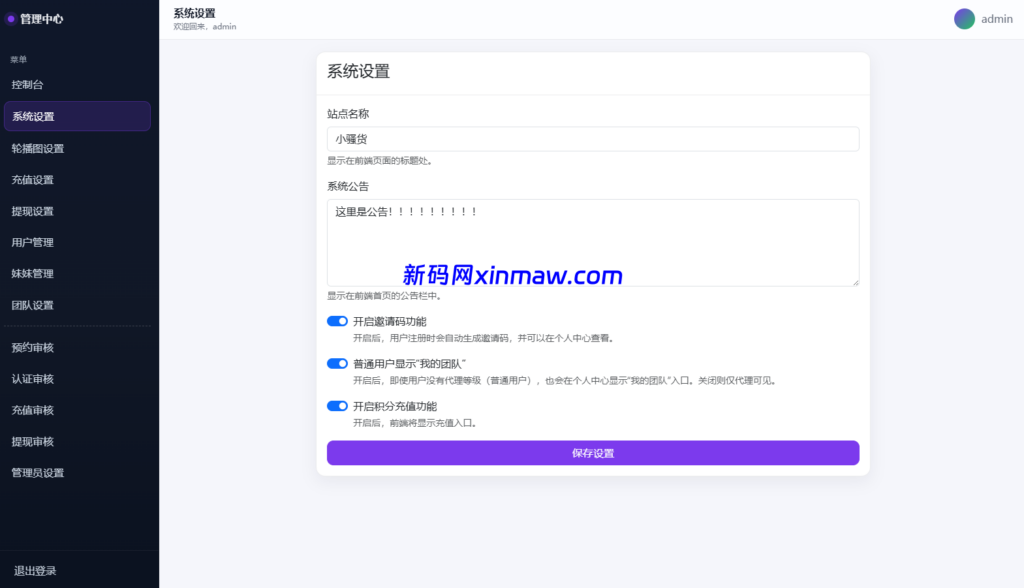Click the 系统设置 card heading
Image resolution: width=1024 pixels, height=588 pixels.
(359, 71)
